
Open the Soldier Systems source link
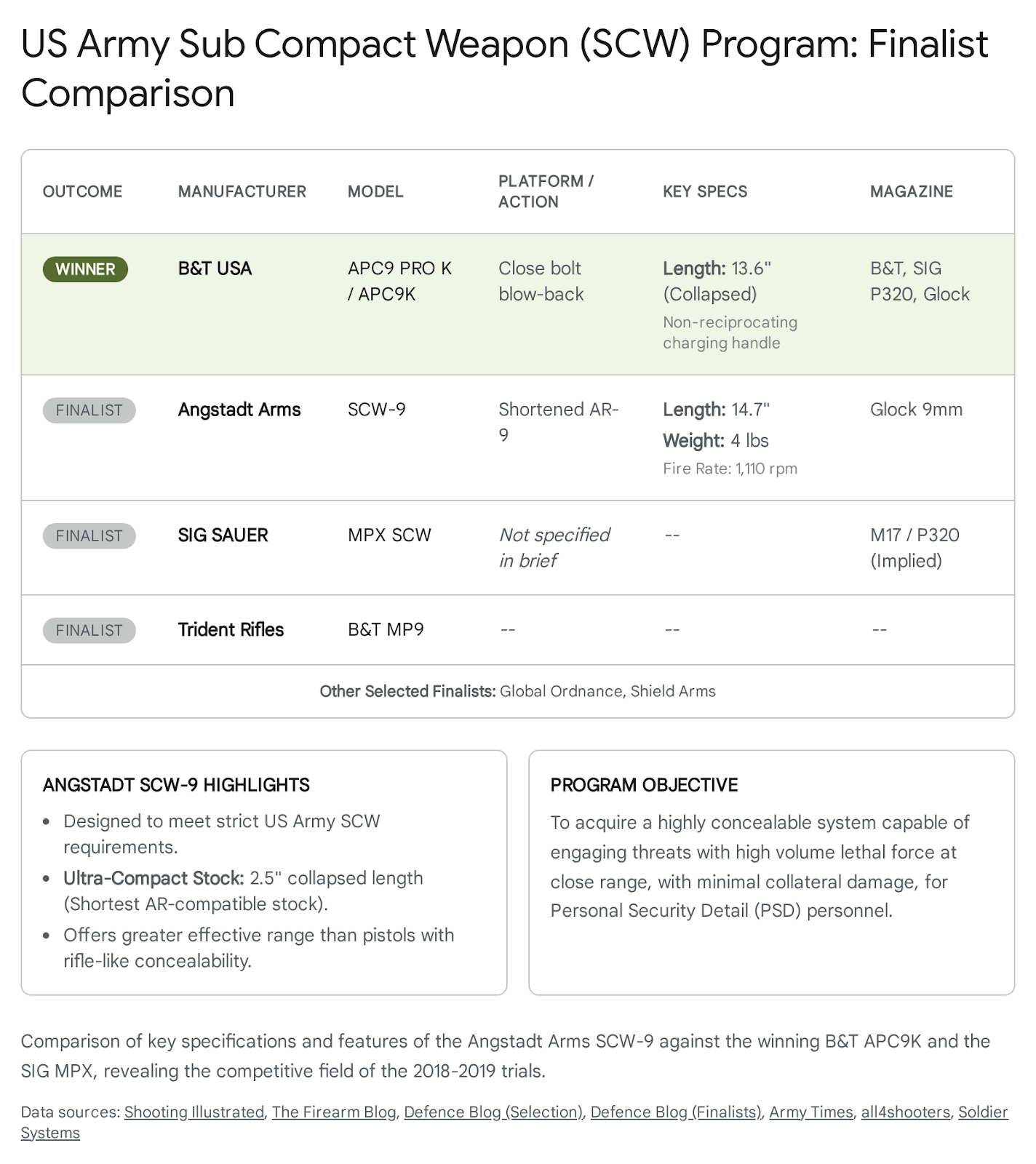point(982,1112)
